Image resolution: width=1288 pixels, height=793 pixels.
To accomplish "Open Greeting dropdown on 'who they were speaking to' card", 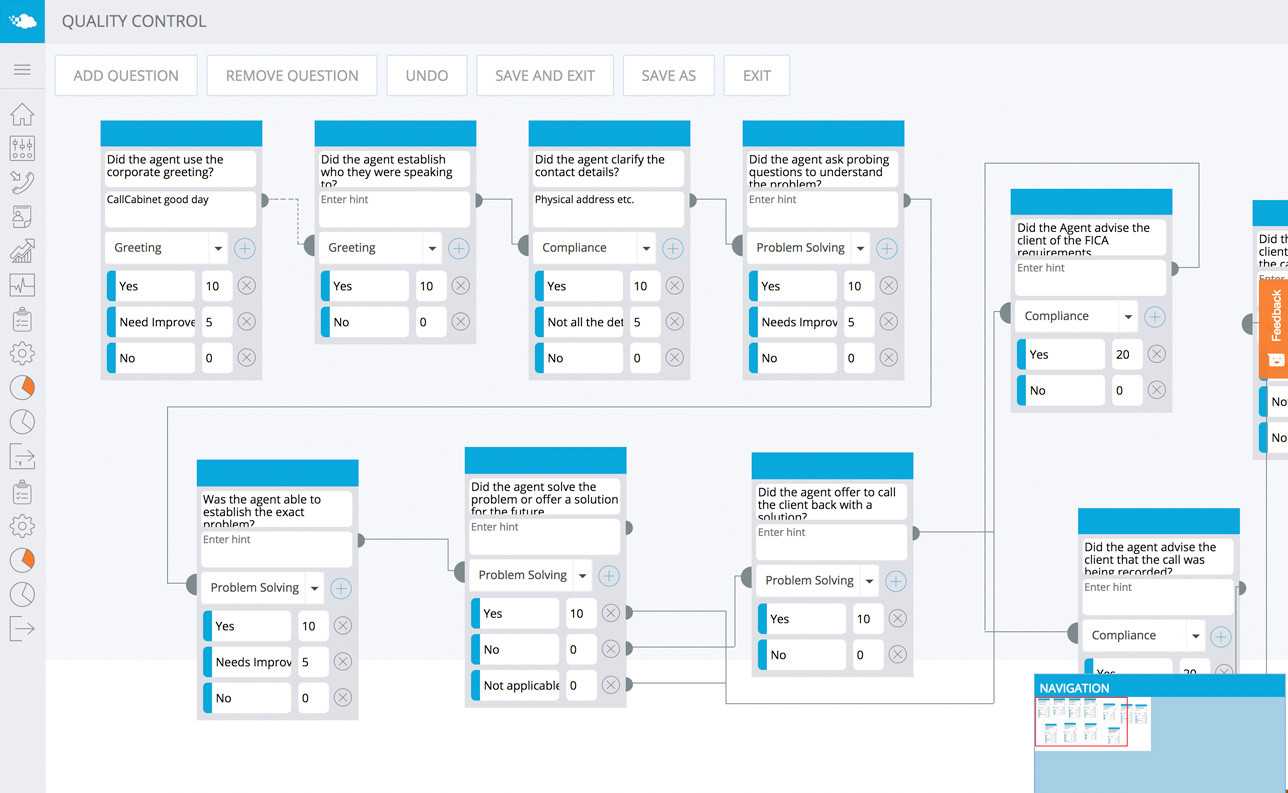I will [x=381, y=248].
